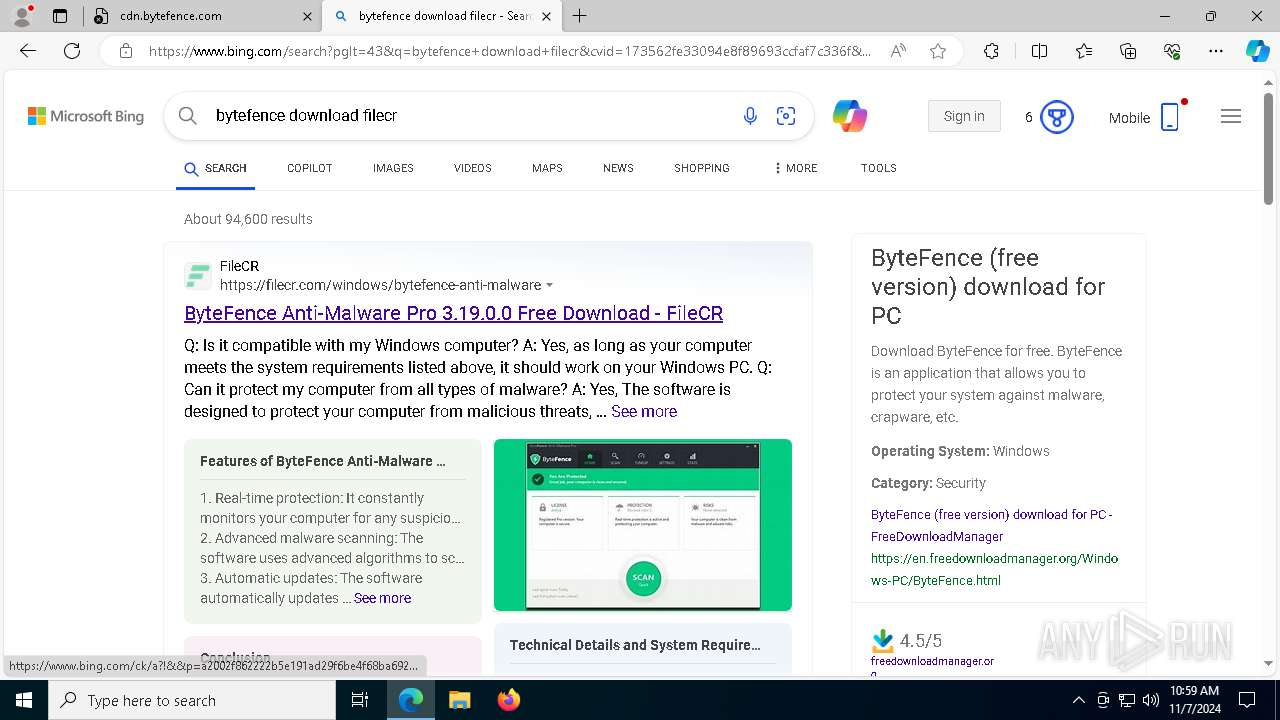The width and height of the screenshot is (1280, 720).
Task: Enable split screen view
Action: coord(1039,51)
